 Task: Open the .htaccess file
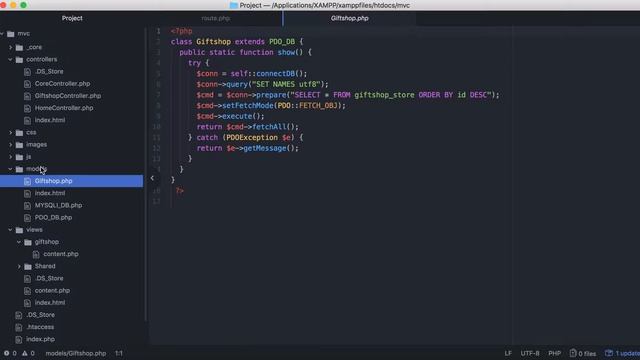click(40, 327)
